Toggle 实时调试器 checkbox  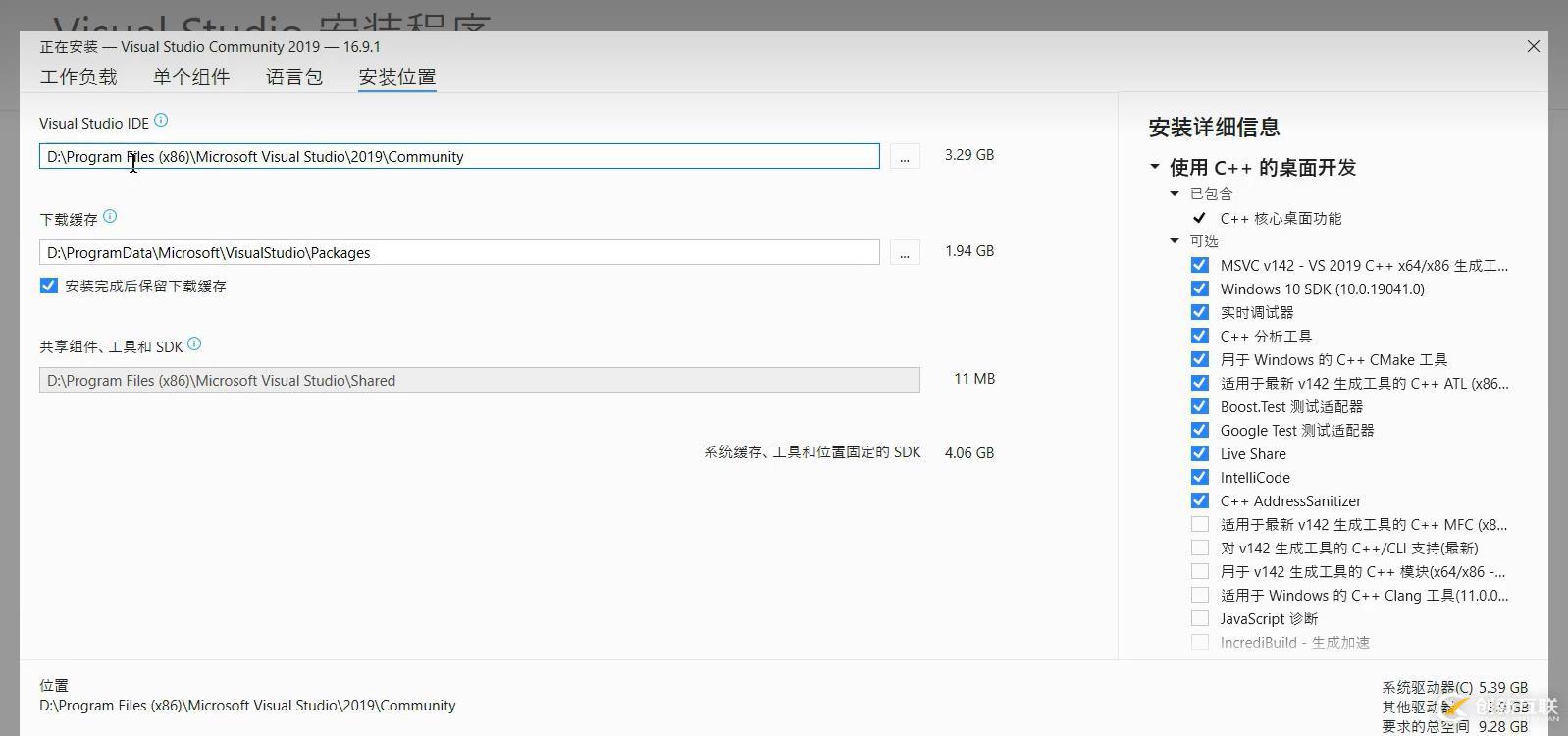[1199, 312]
